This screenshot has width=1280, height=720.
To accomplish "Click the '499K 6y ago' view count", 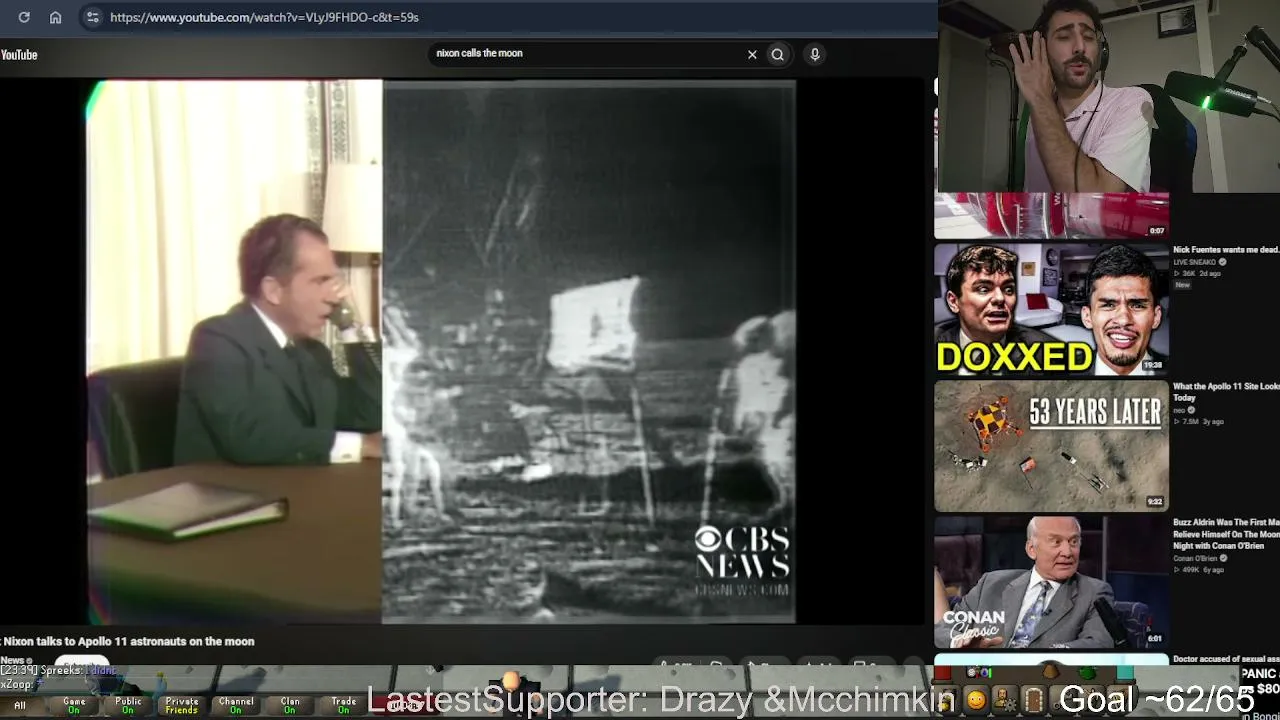I will (x=1202, y=570).
